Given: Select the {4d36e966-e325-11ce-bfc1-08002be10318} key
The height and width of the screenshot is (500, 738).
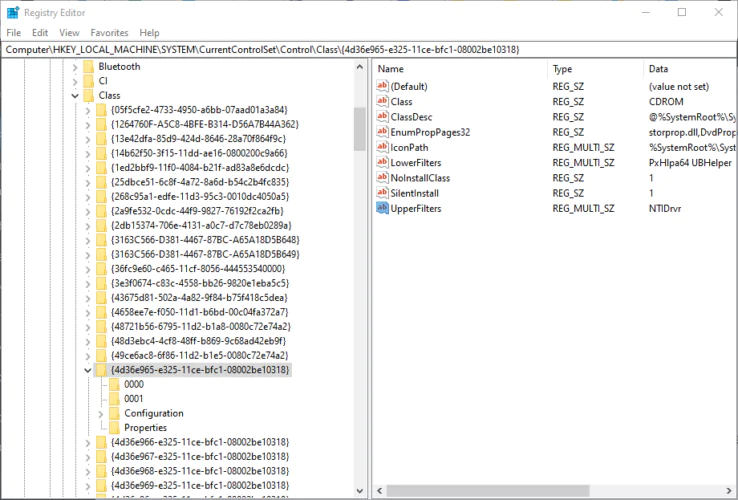Looking at the screenshot, I should point(200,442).
